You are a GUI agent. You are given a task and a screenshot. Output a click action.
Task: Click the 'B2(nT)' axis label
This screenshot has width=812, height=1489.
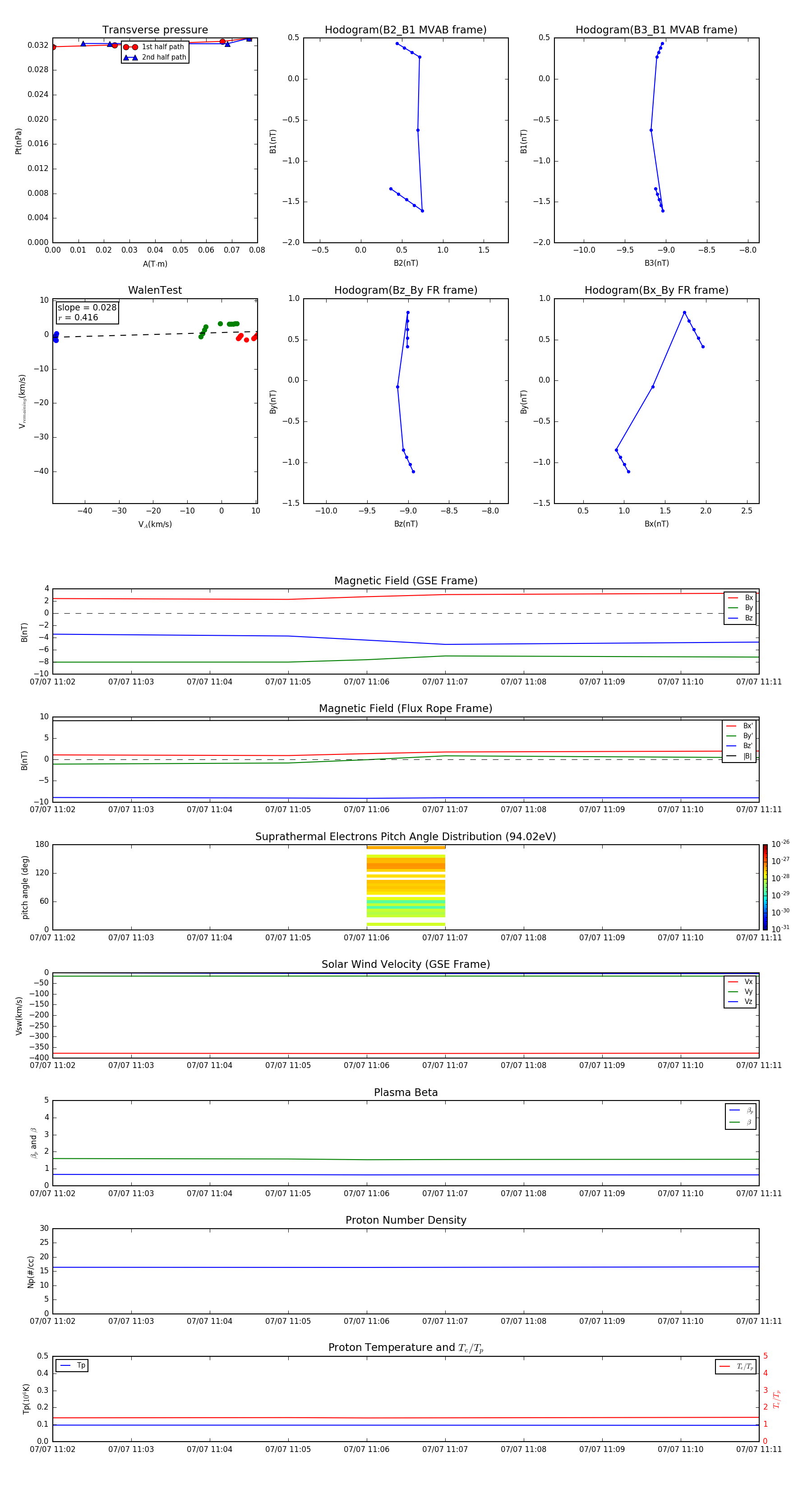tap(406, 263)
